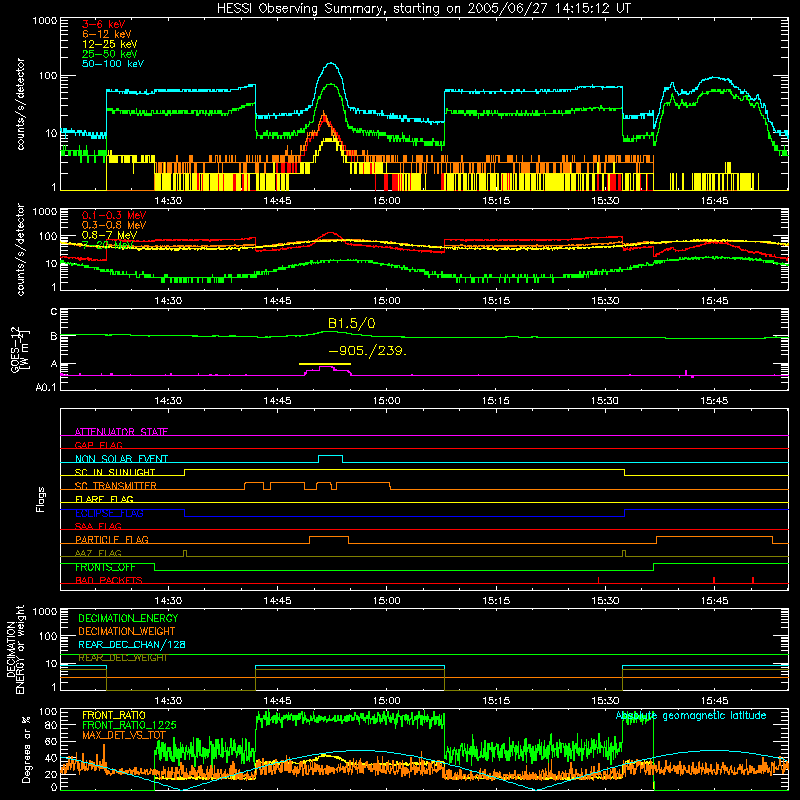Click the green FRONT_RATIO_1225 legend label

click(129, 725)
